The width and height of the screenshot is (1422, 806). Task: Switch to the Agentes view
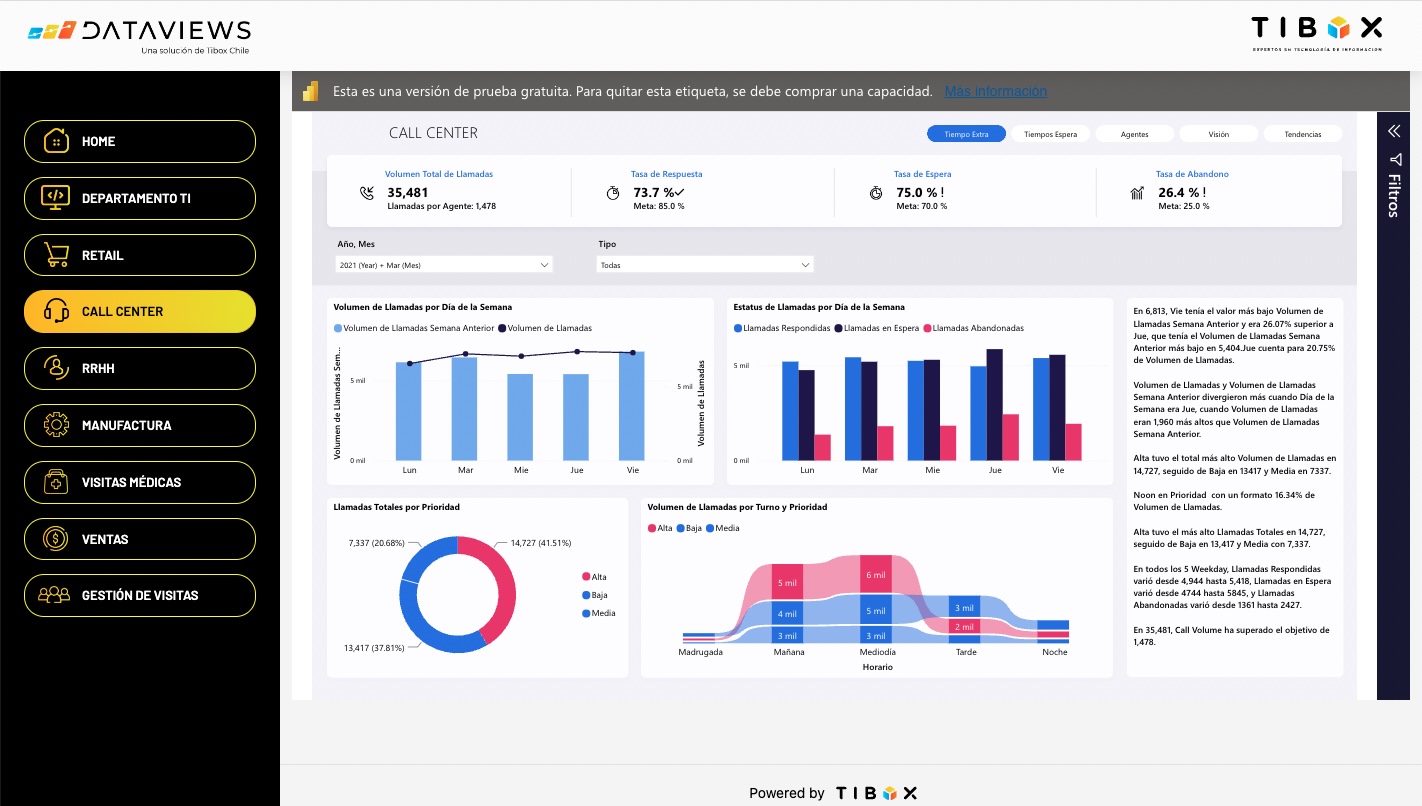coord(1134,133)
